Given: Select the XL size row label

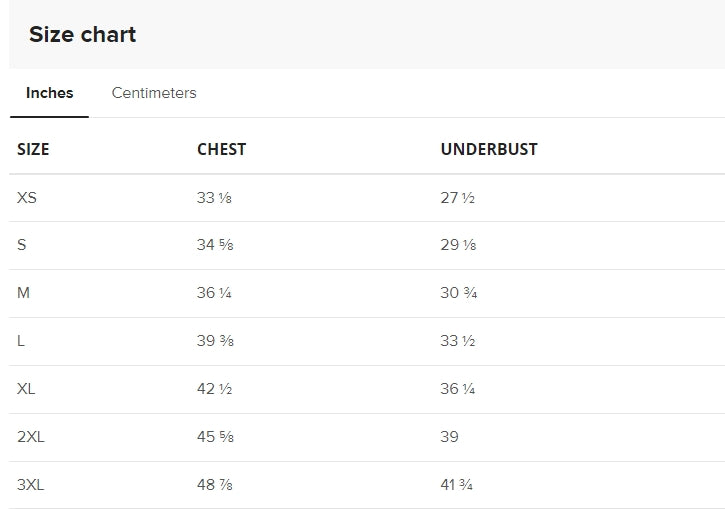Looking at the screenshot, I should [x=26, y=389].
